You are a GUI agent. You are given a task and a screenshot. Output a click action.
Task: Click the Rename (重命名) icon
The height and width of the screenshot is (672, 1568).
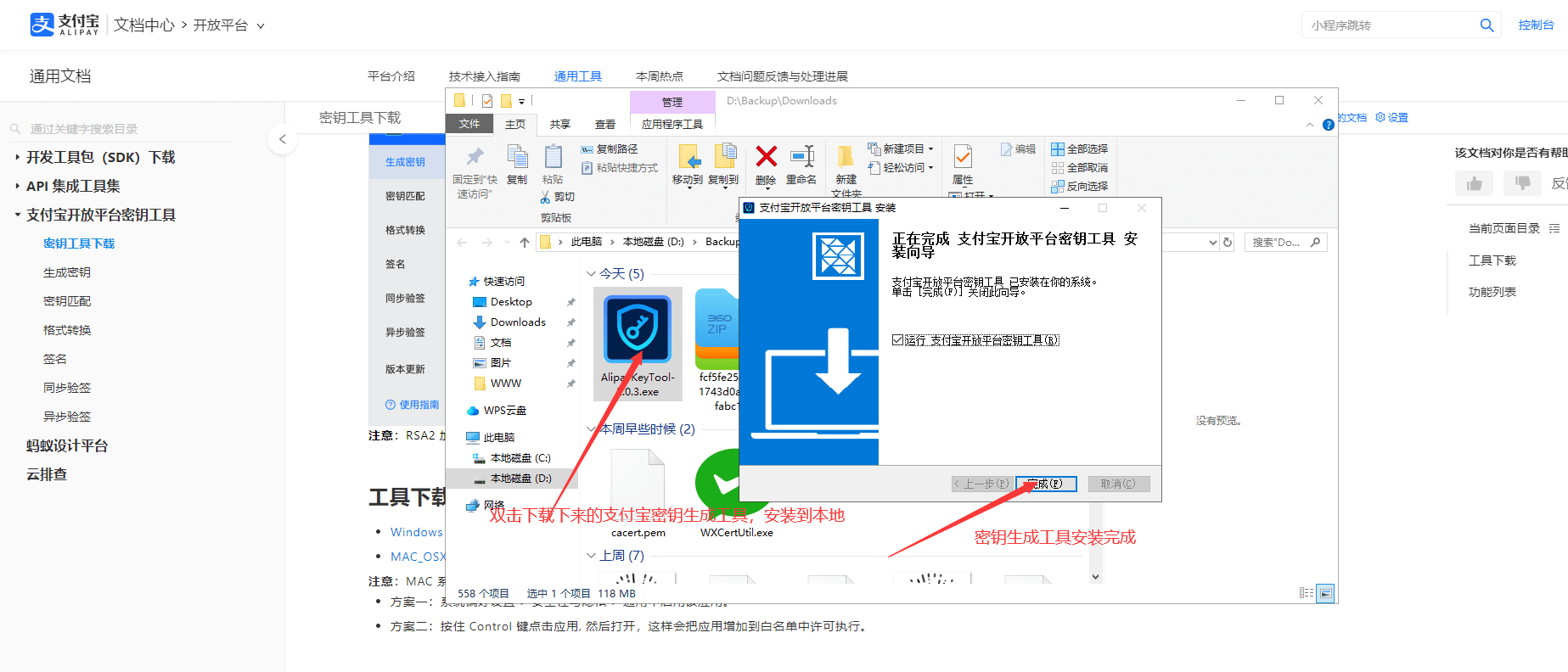tap(801, 156)
